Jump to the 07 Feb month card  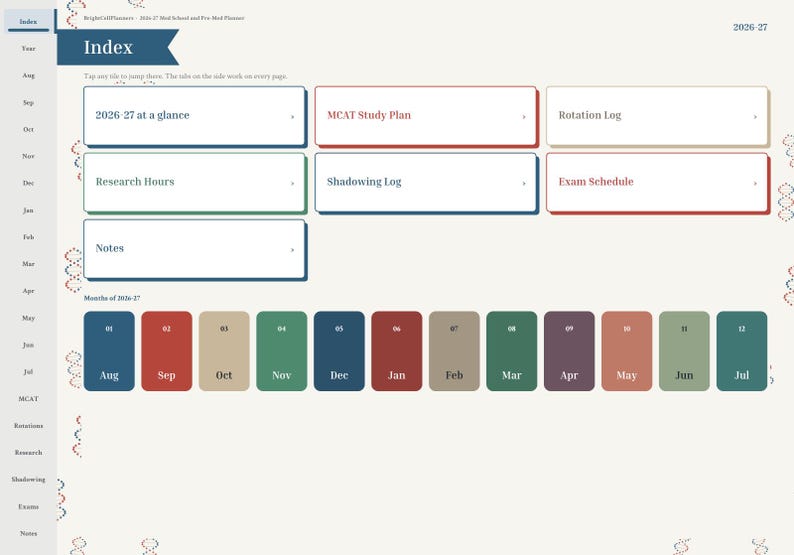point(454,351)
